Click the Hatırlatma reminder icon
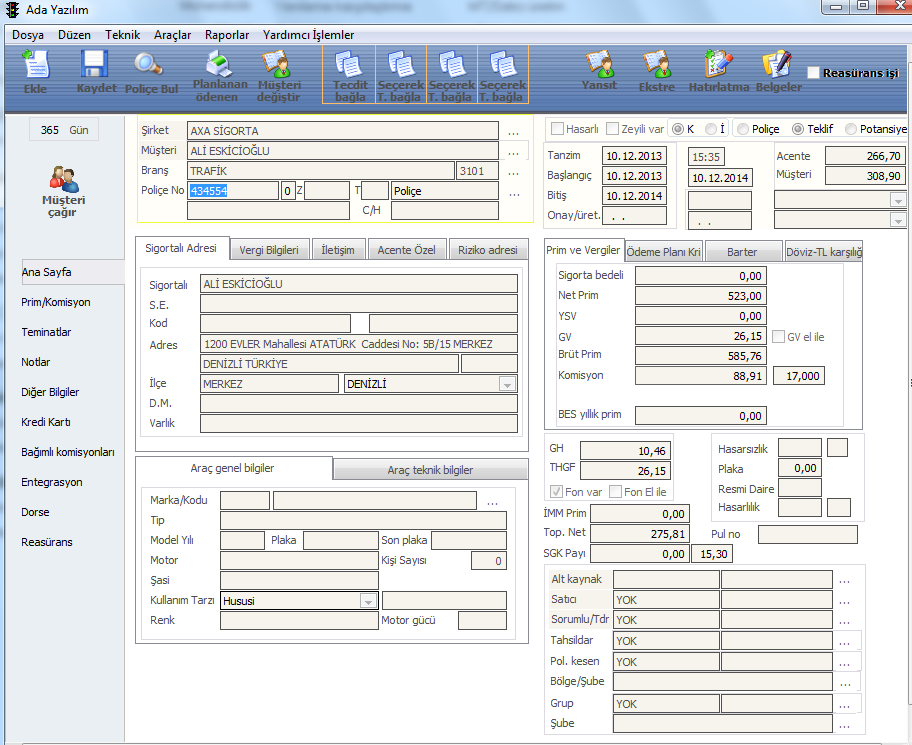Image resolution: width=912 pixels, height=745 pixels. 718,72
